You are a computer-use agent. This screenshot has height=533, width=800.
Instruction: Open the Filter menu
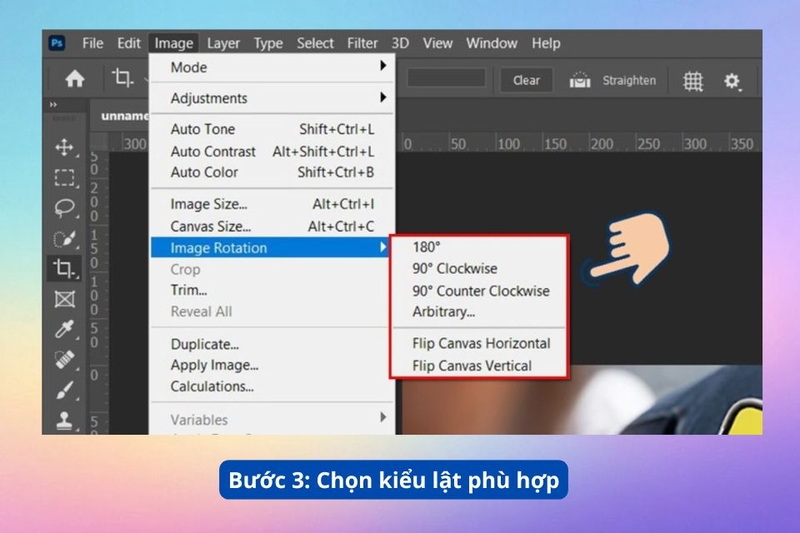[x=362, y=43]
